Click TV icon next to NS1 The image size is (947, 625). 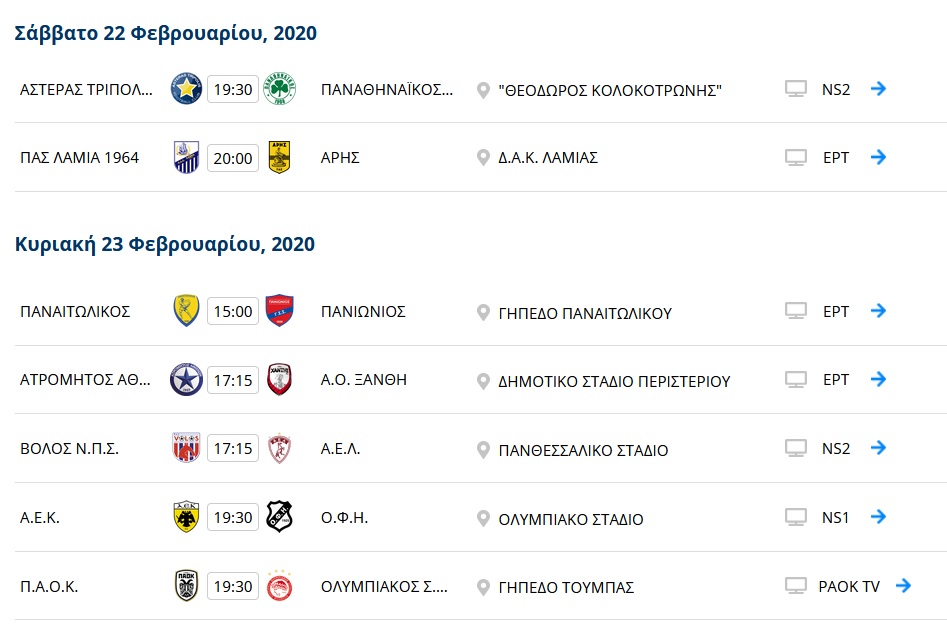796,517
